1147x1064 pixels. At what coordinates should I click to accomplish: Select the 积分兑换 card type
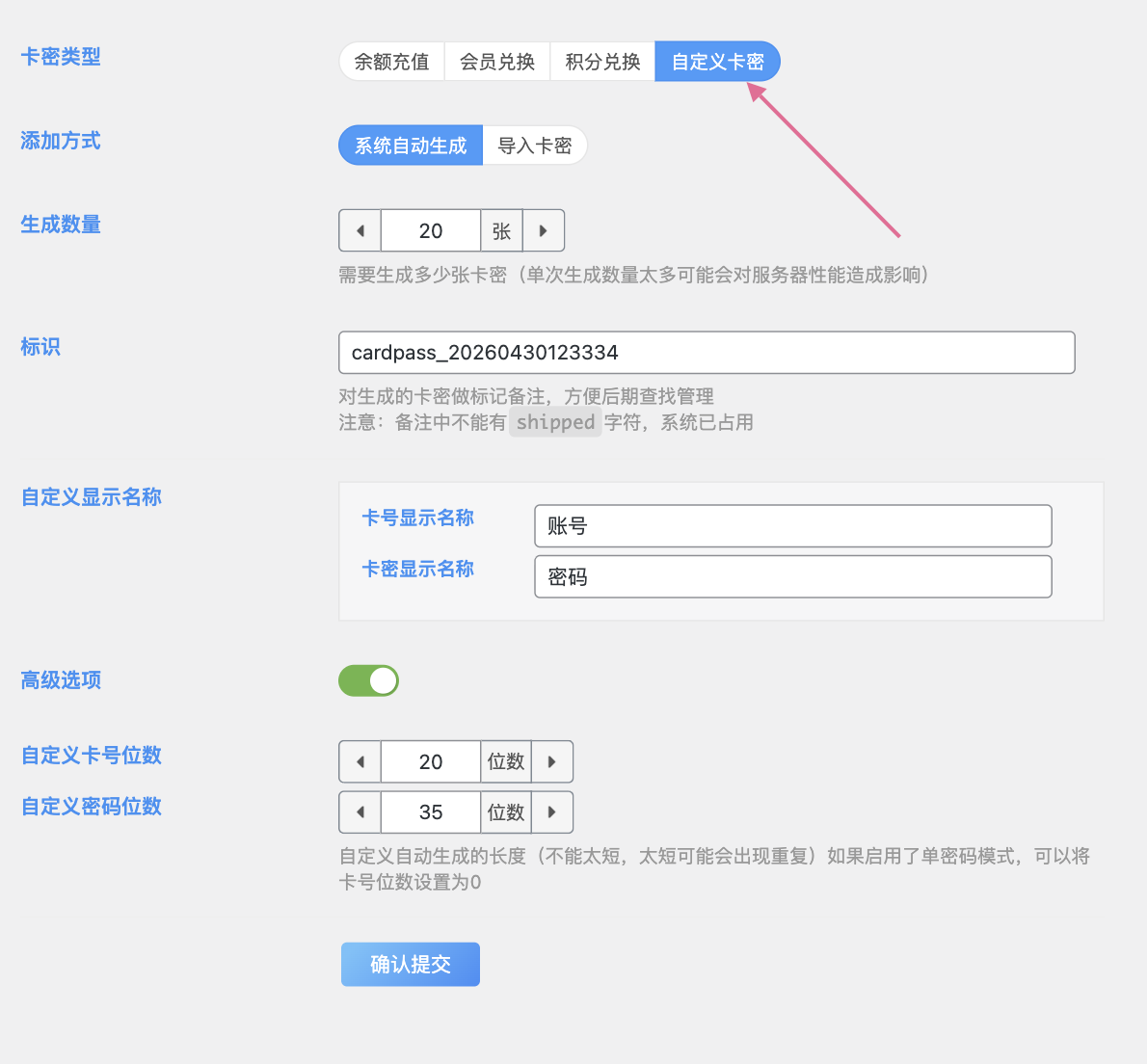click(x=602, y=62)
